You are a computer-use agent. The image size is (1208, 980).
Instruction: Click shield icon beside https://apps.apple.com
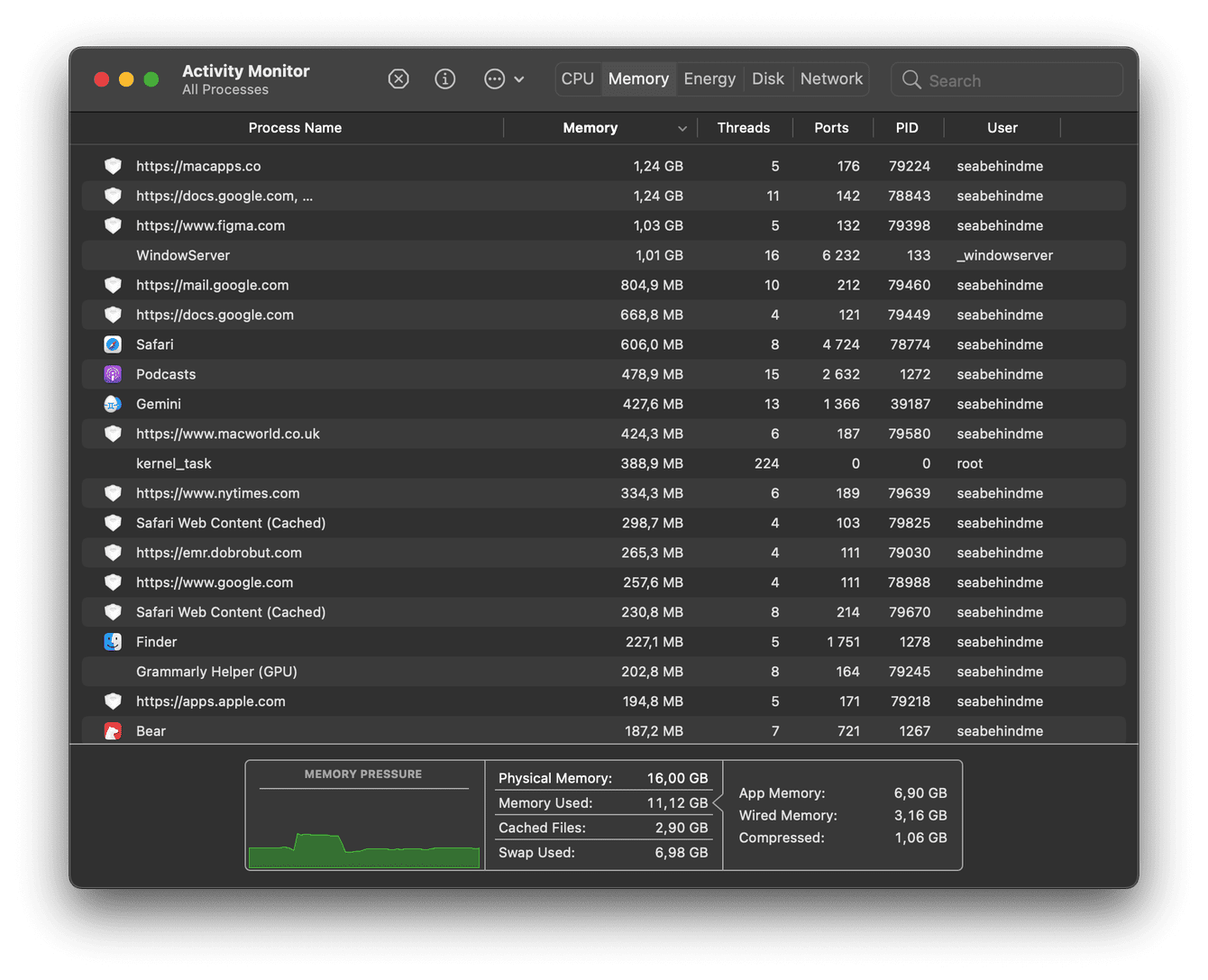[x=113, y=701]
